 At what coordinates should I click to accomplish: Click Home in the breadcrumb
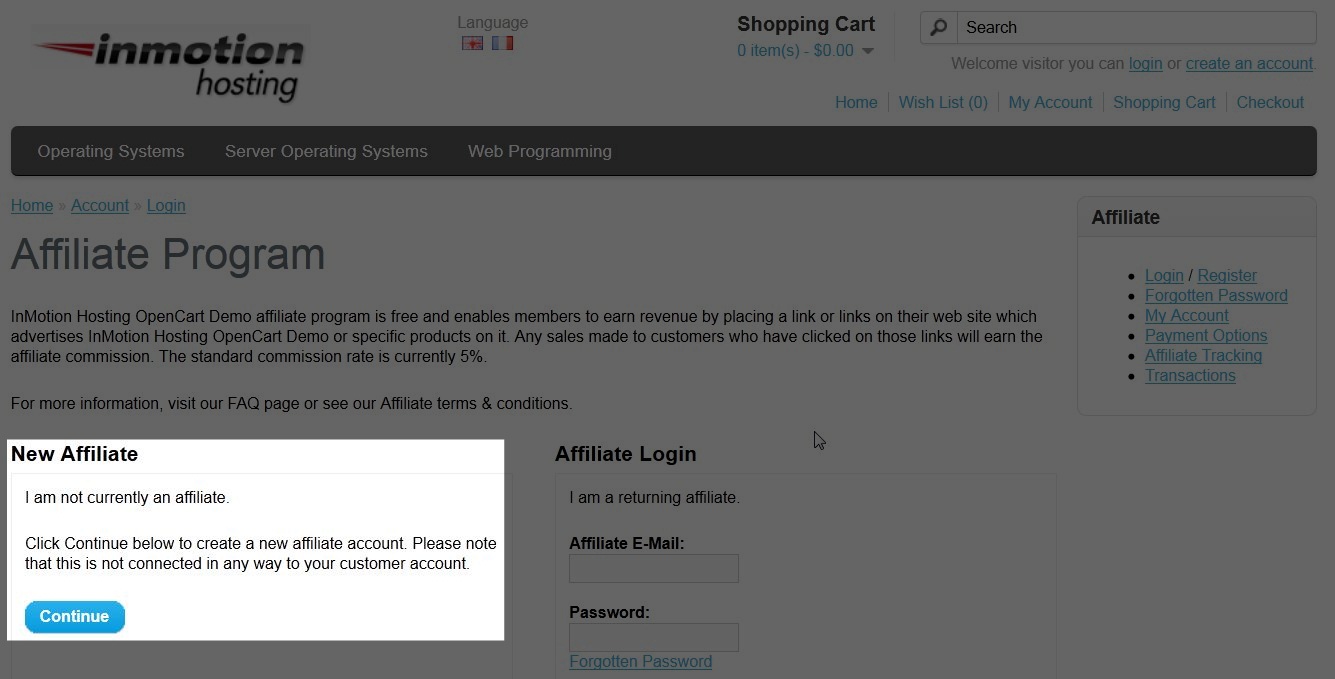coord(32,205)
